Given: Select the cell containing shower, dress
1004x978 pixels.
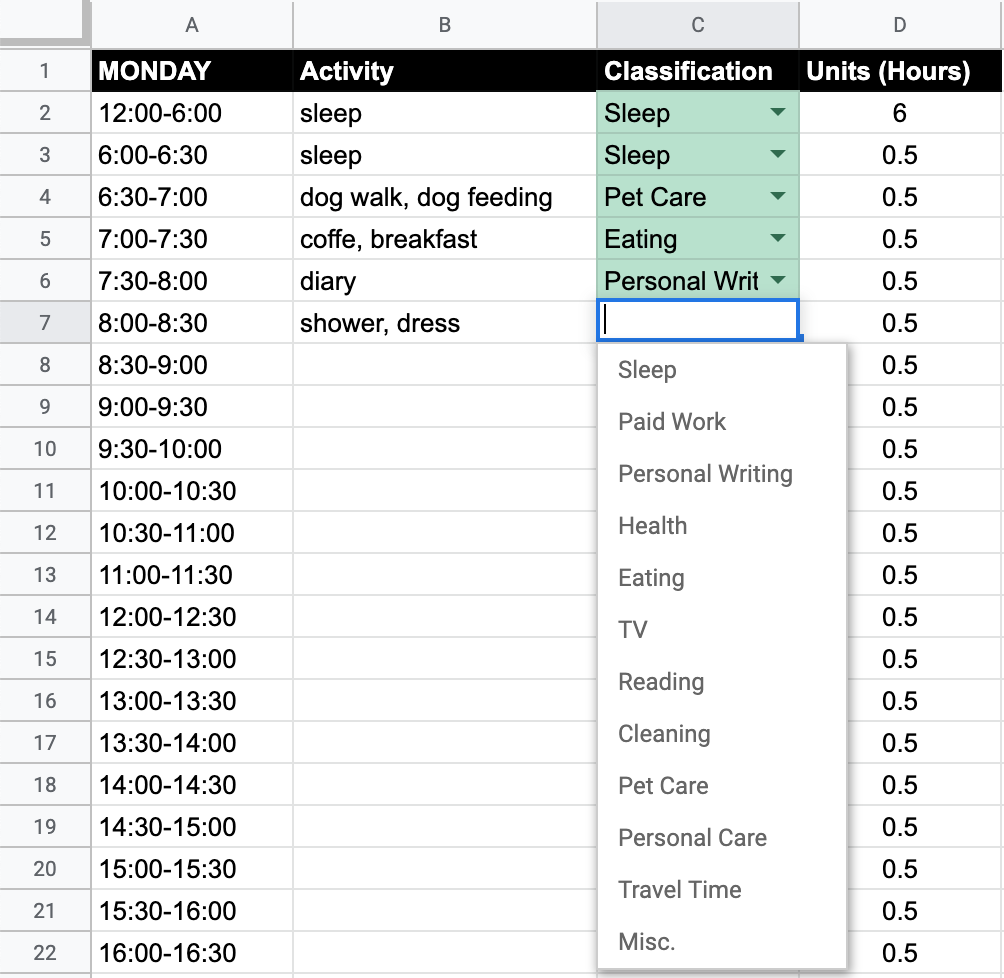Looking at the screenshot, I should coord(444,323).
